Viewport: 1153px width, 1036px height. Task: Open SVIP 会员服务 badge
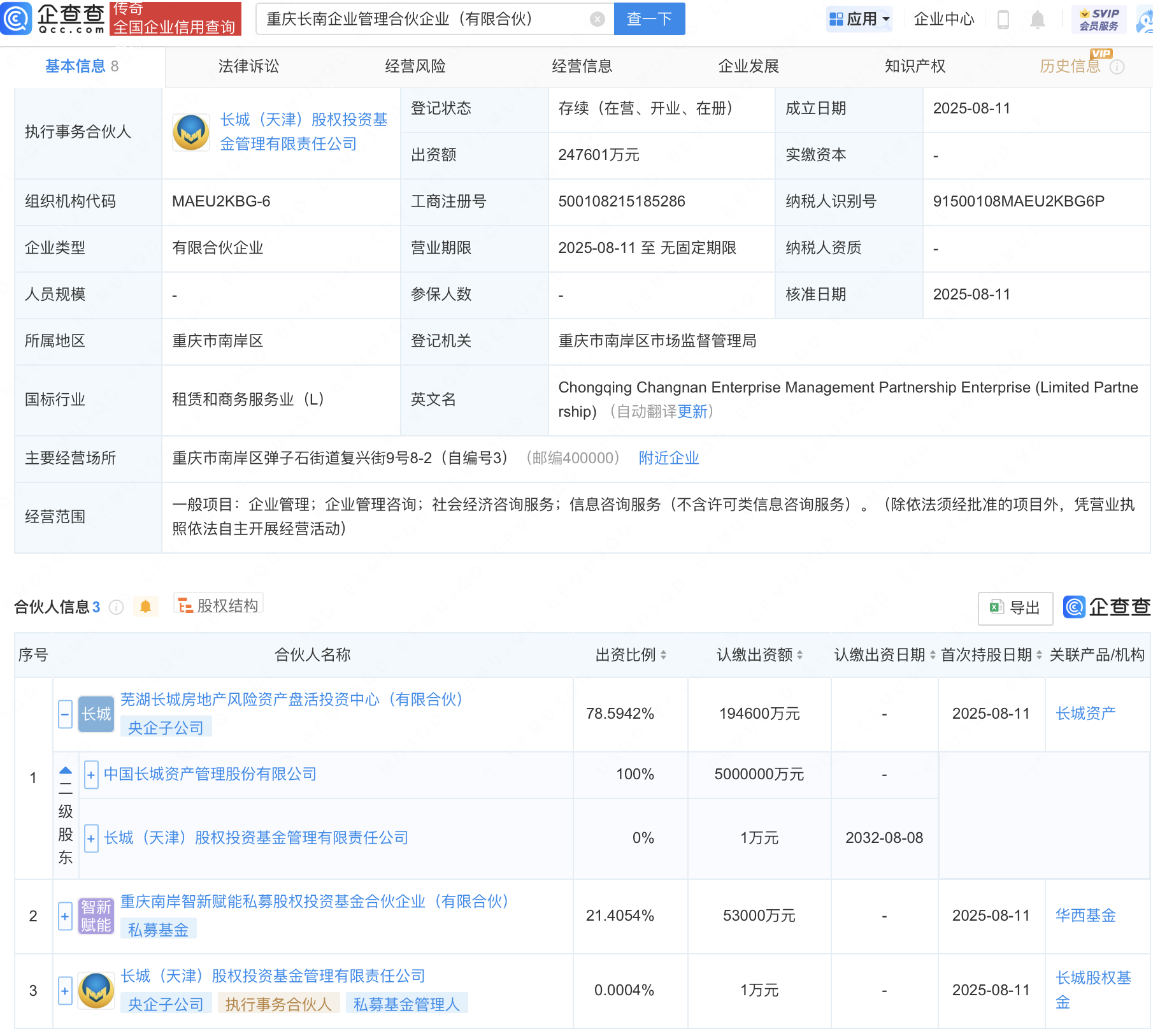(x=1099, y=19)
